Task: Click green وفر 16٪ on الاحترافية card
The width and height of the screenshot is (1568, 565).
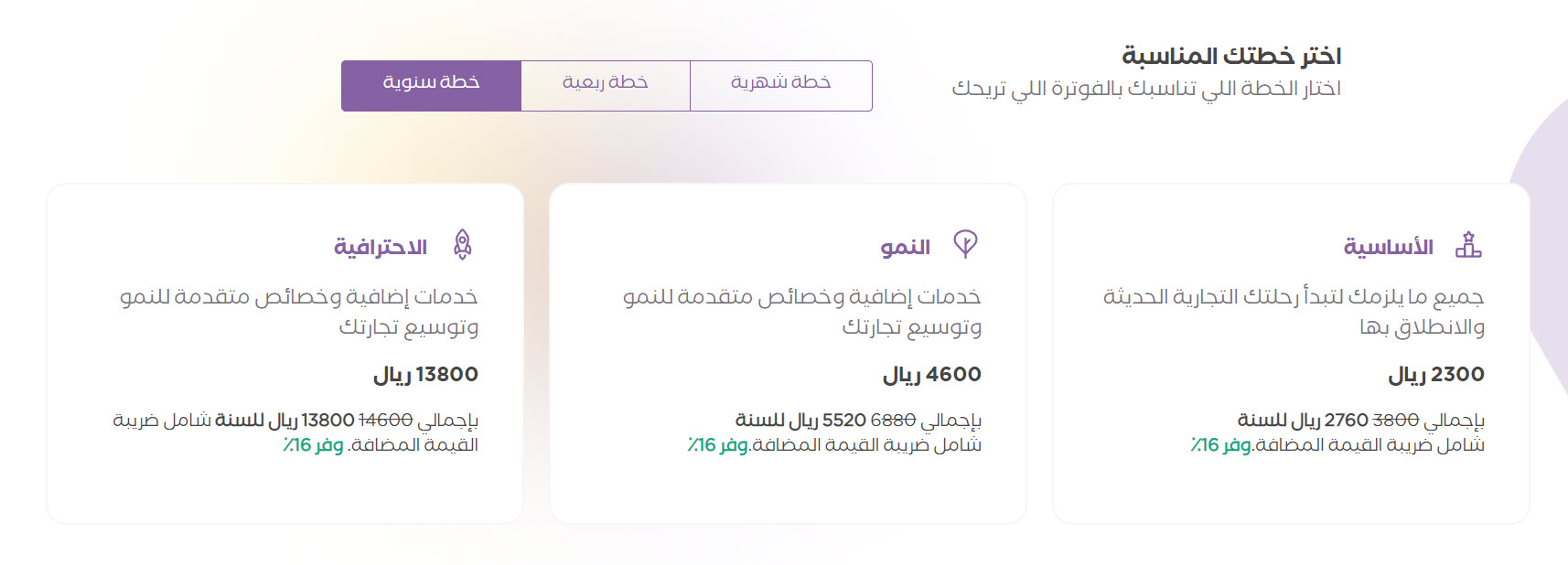Action: (x=313, y=445)
